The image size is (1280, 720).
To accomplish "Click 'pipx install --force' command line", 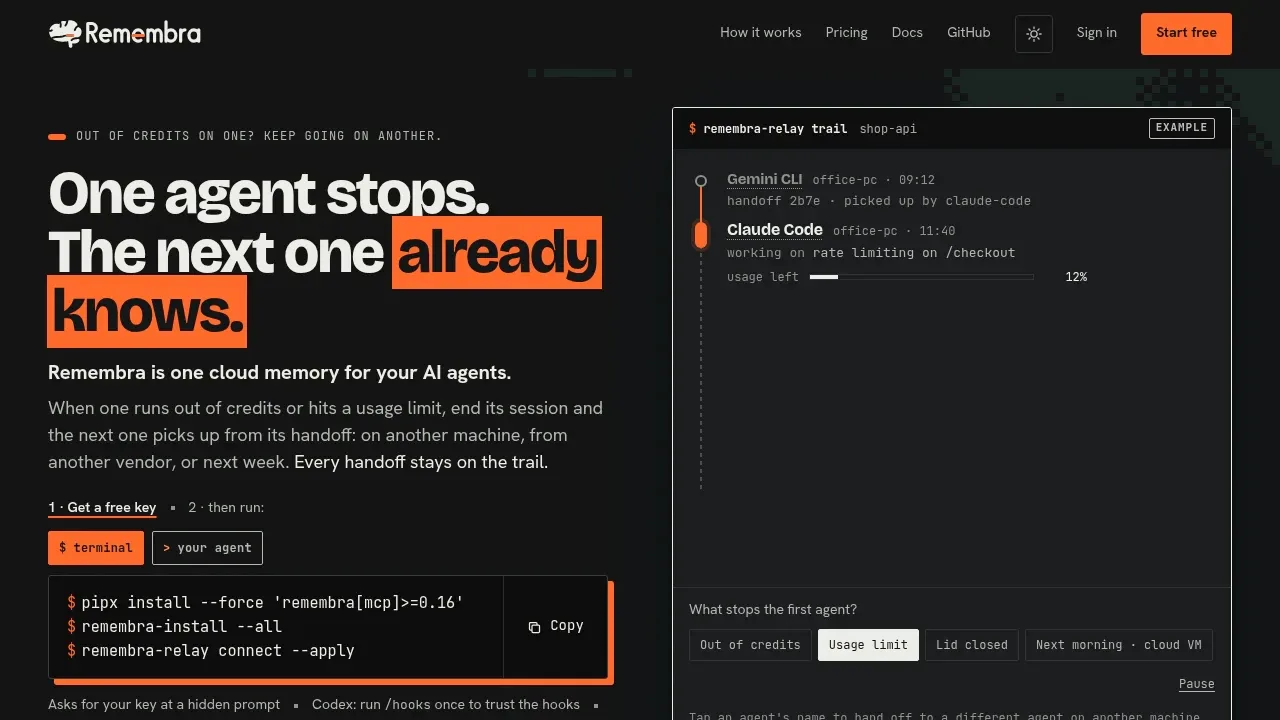I will point(265,603).
